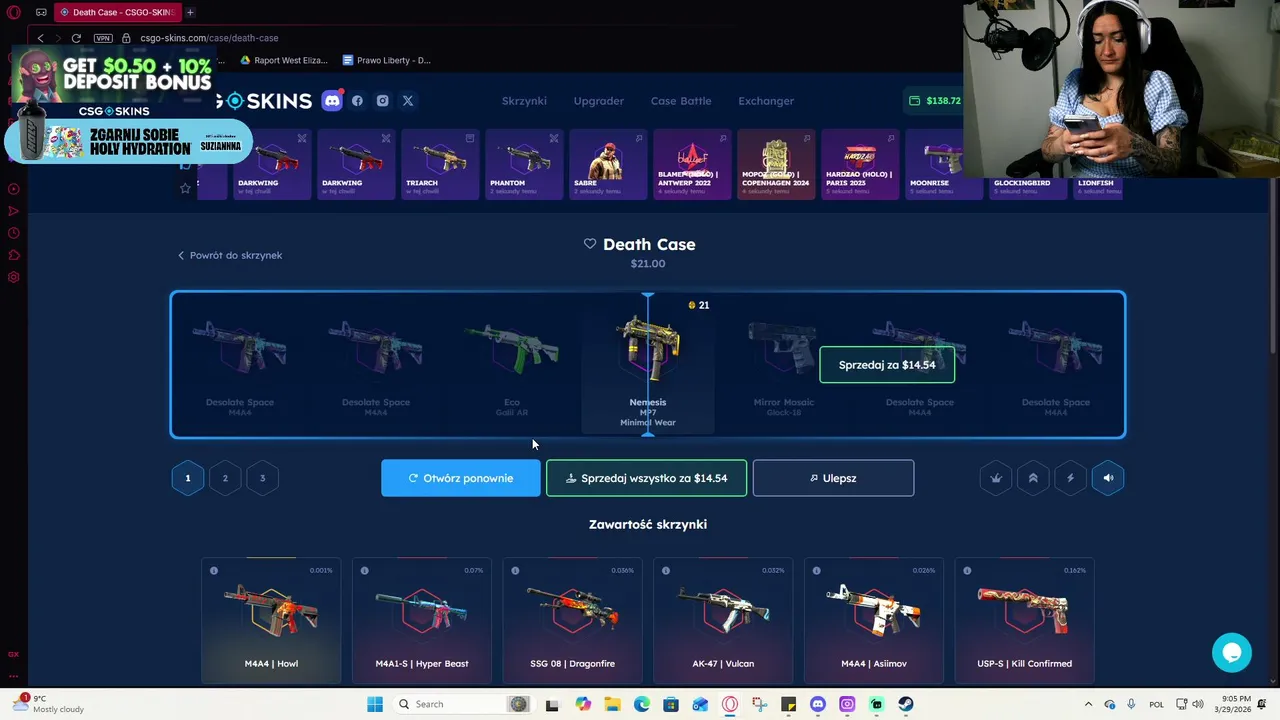This screenshot has width=1280, height=720.
Task: Open Prawo Liberty bookmark
Action: [387, 60]
